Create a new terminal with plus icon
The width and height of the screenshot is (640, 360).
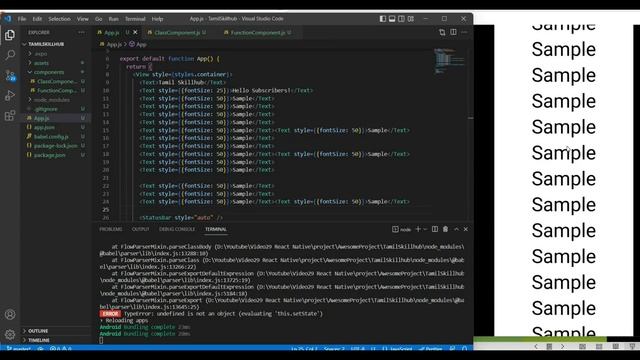coord(418,229)
